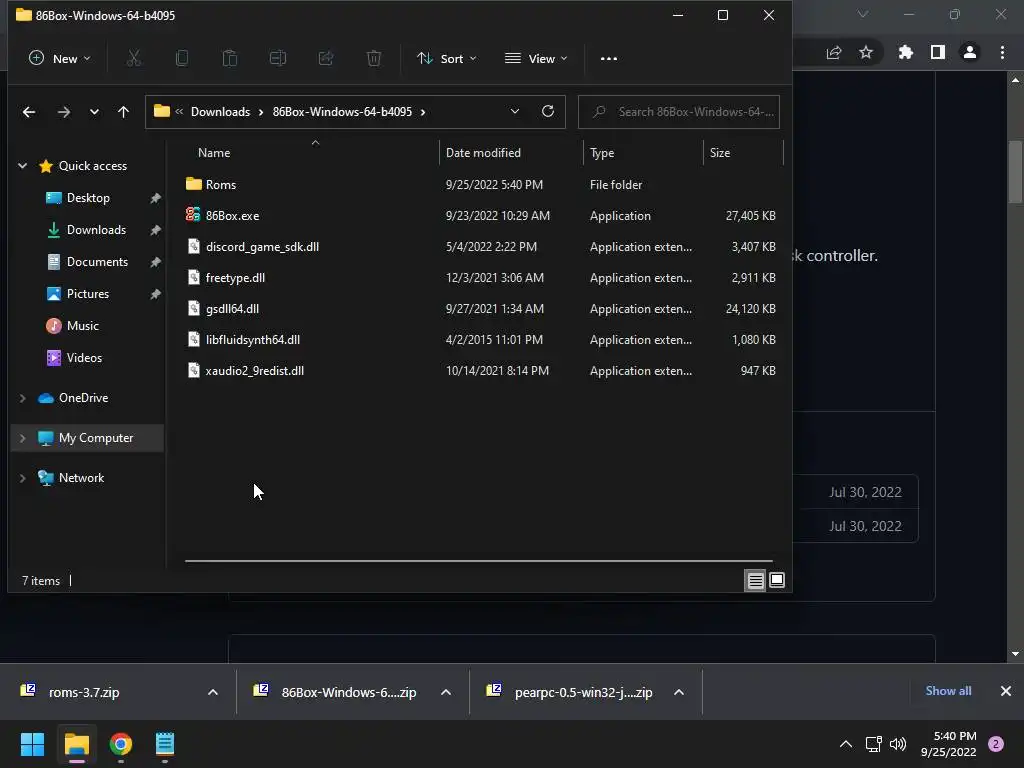Select the 86Box.exe application icon
The image size is (1024, 768).
[x=193, y=215]
